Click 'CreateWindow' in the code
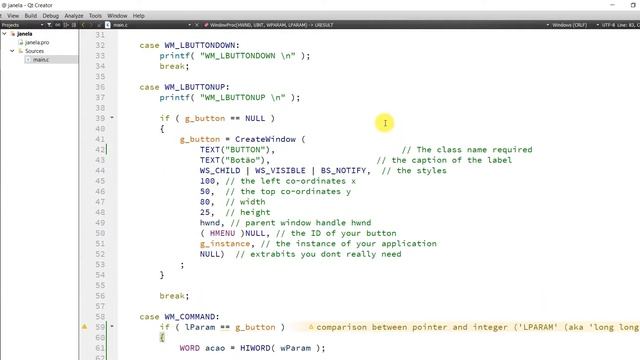This screenshot has width=640, height=360. click(x=265, y=139)
